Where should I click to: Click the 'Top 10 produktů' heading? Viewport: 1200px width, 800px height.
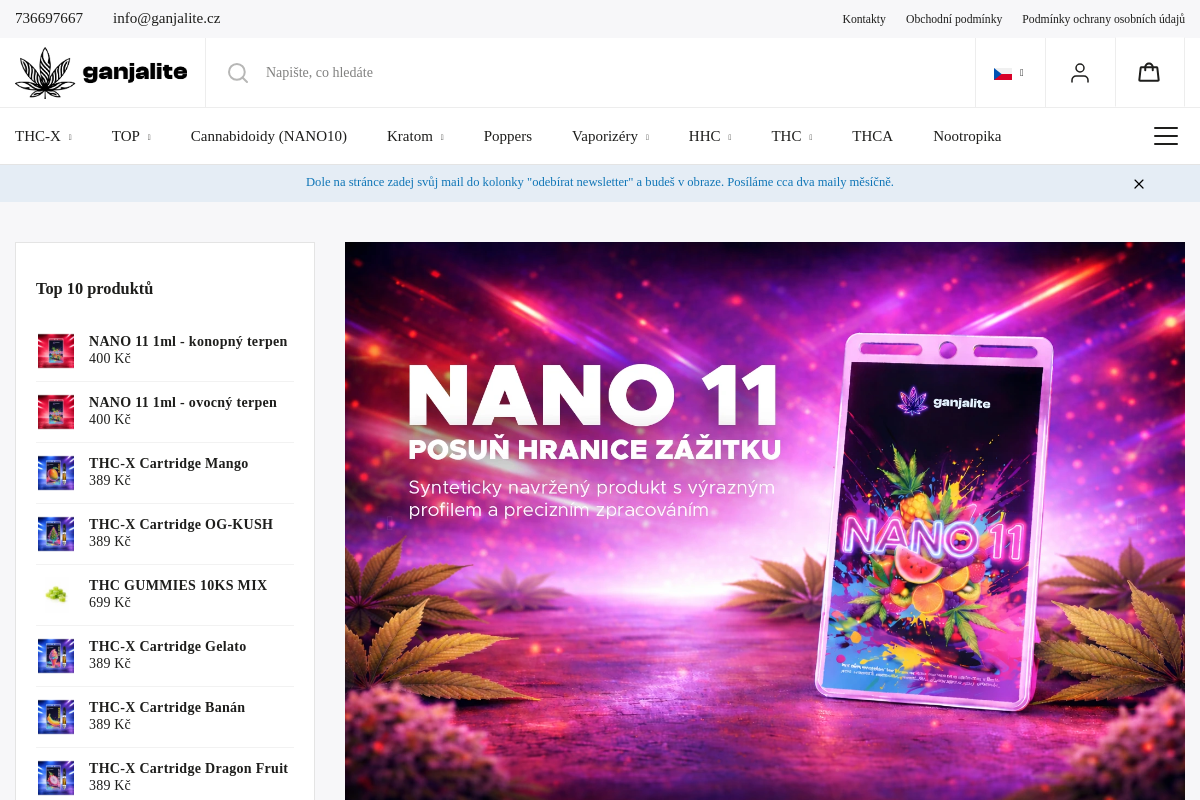(x=95, y=289)
